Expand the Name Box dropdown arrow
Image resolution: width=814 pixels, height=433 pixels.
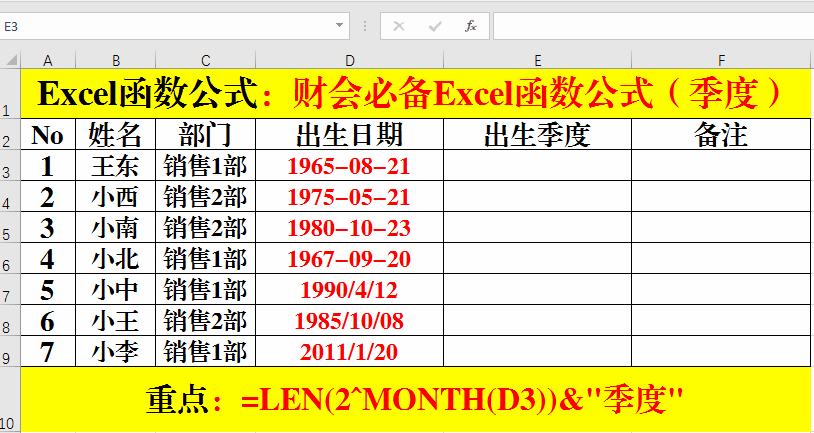pos(340,25)
